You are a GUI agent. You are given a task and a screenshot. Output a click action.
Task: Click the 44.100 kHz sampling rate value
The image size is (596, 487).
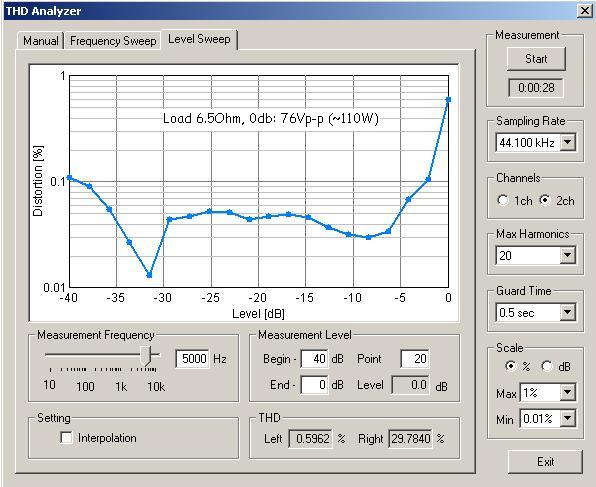point(528,143)
